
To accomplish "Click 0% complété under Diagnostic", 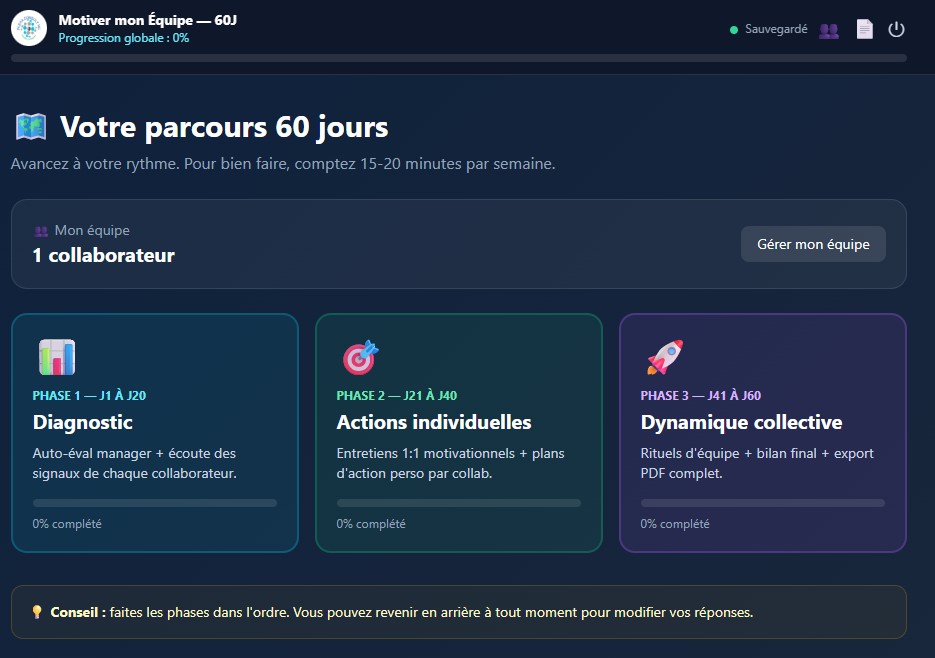I will 67,524.
